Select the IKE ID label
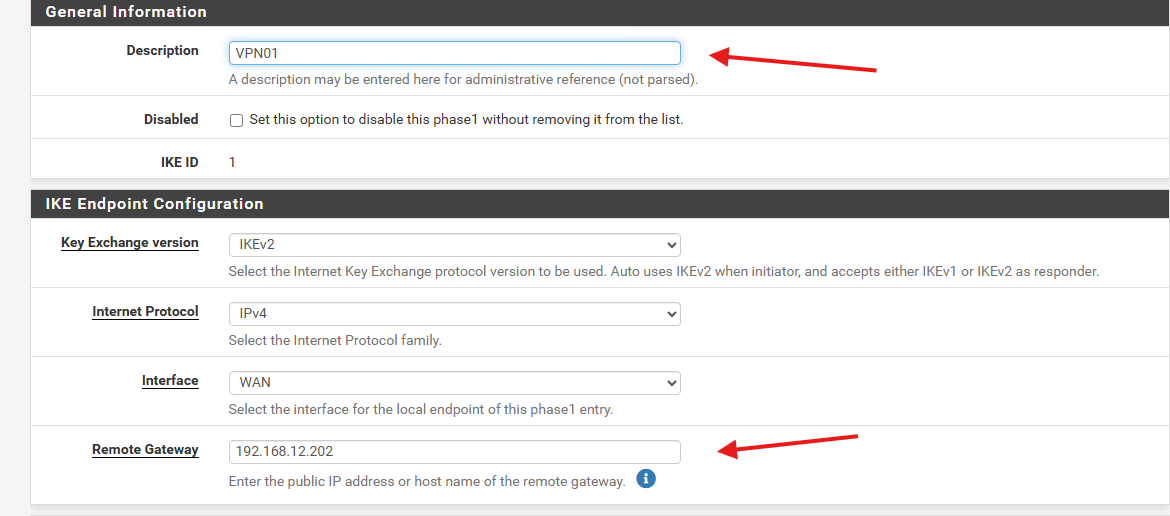 point(180,162)
